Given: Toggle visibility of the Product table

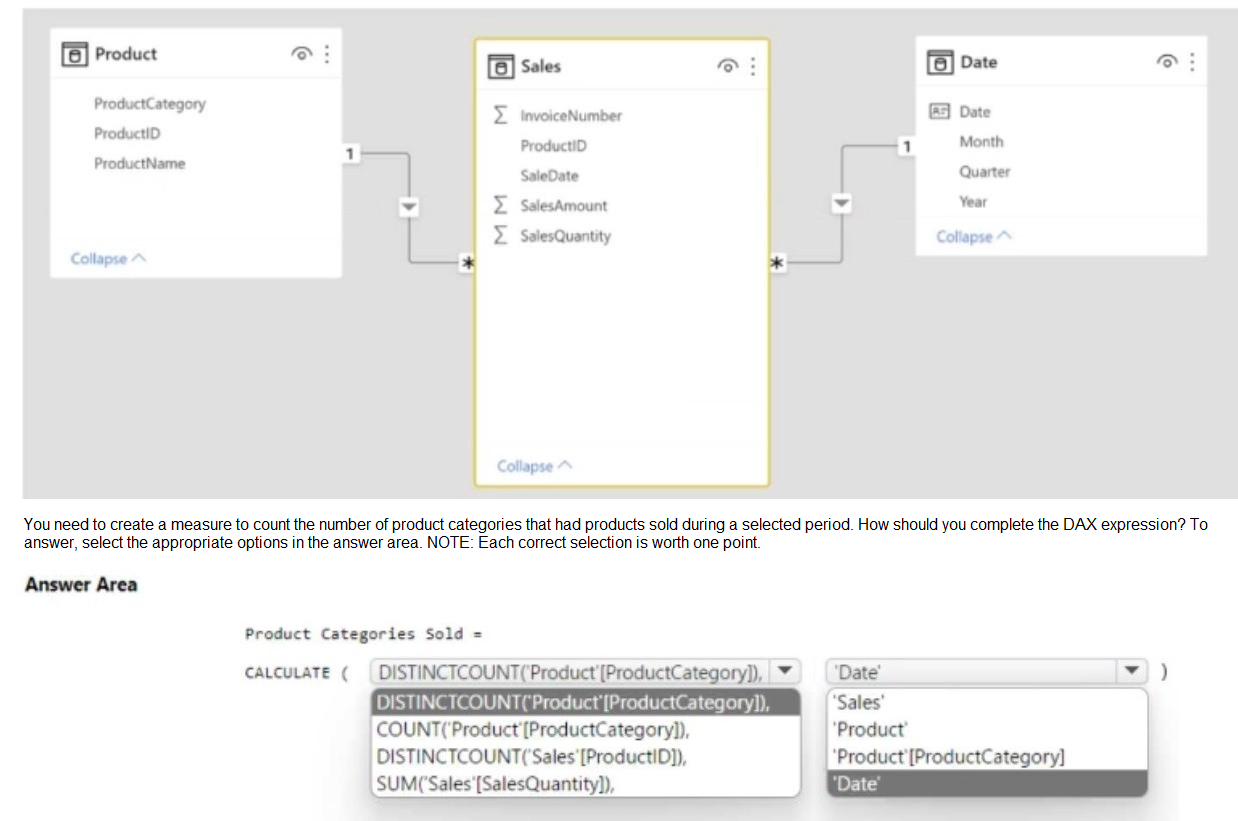Looking at the screenshot, I should click(x=301, y=55).
